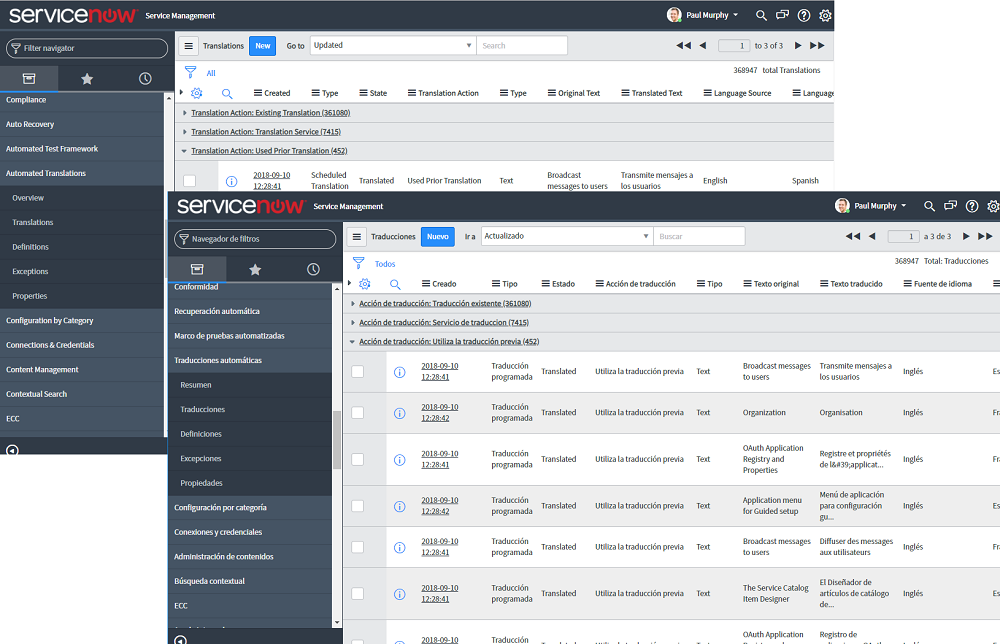Select the checkbox for Application menu row
Image resolution: width=1000 pixels, height=644 pixels.
coord(357,507)
